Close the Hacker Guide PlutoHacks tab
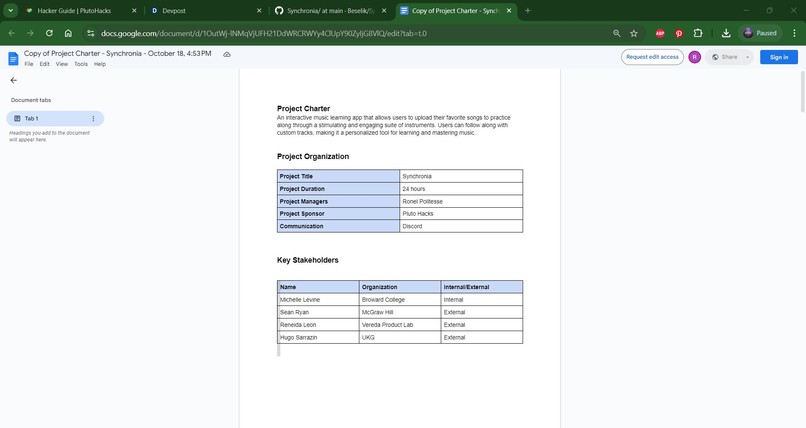Image resolution: width=806 pixels, height=428 pixels. click(134, 10)
